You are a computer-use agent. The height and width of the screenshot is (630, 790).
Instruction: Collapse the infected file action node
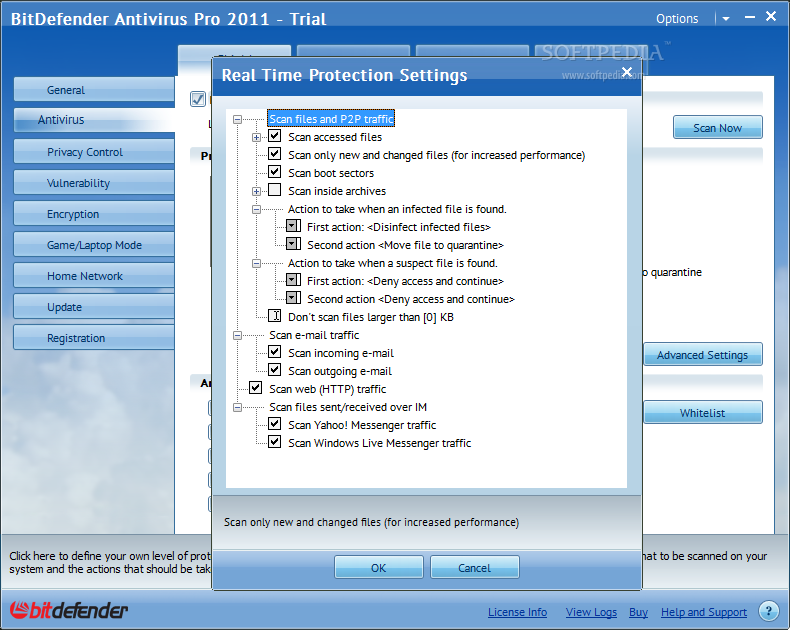pos(256,209)
